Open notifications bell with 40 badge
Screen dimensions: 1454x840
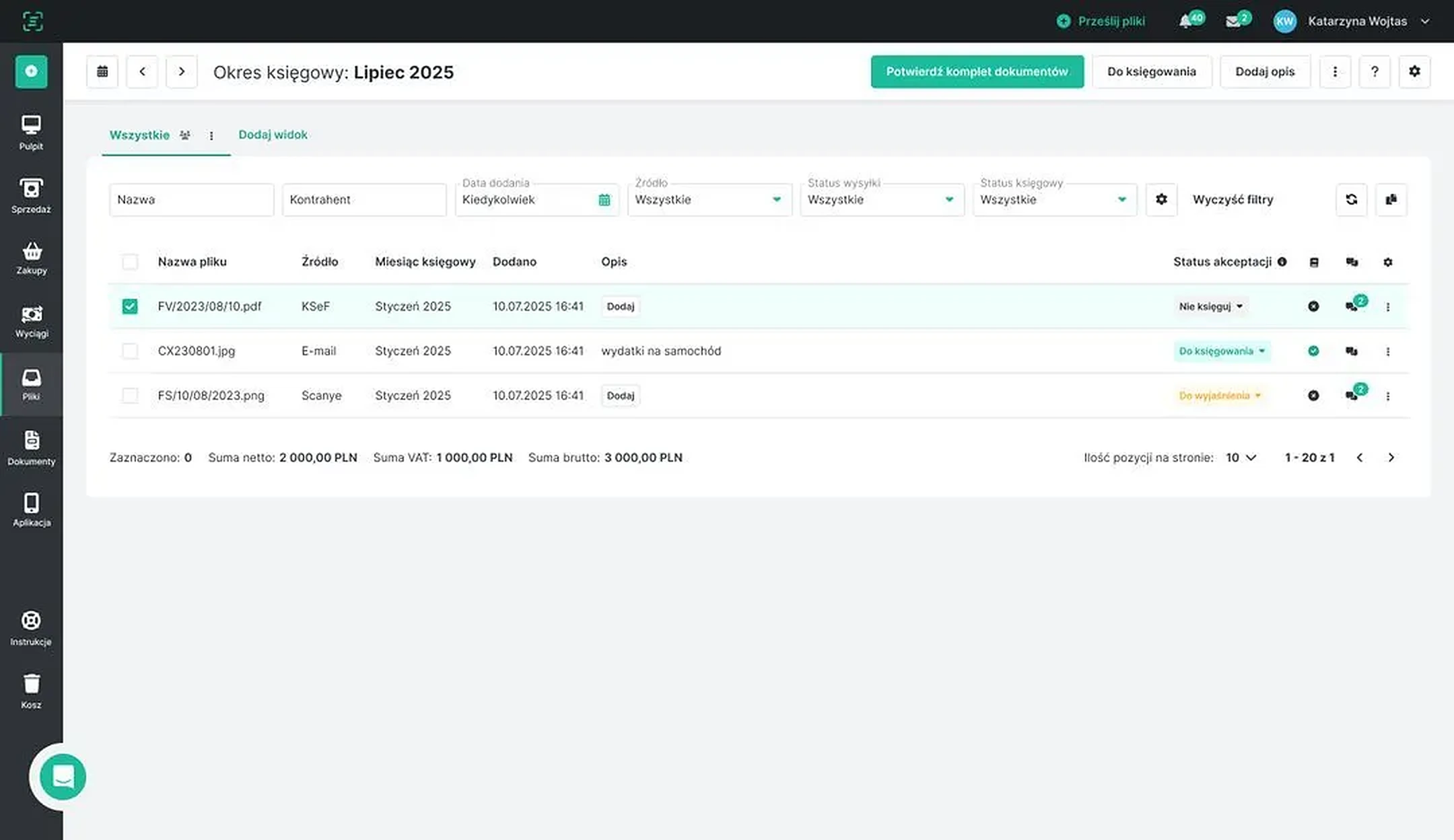click(x=1190, y=20)
